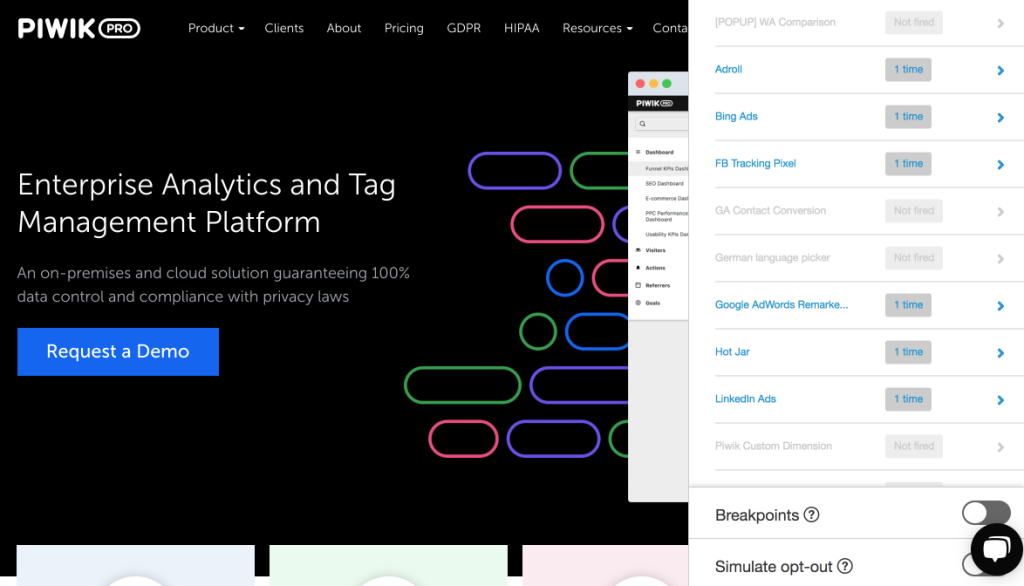Go to the Clients page
1024x586 pixels.
point(284,28)
